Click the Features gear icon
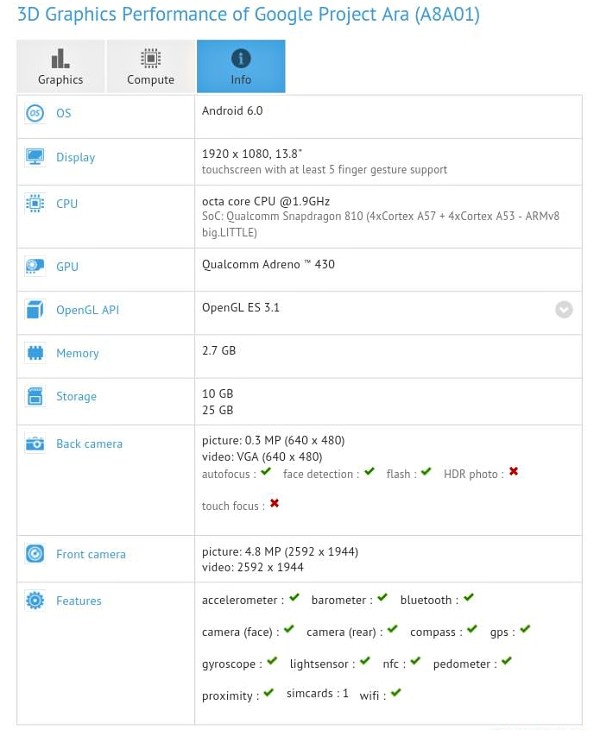 click(35, 601)
